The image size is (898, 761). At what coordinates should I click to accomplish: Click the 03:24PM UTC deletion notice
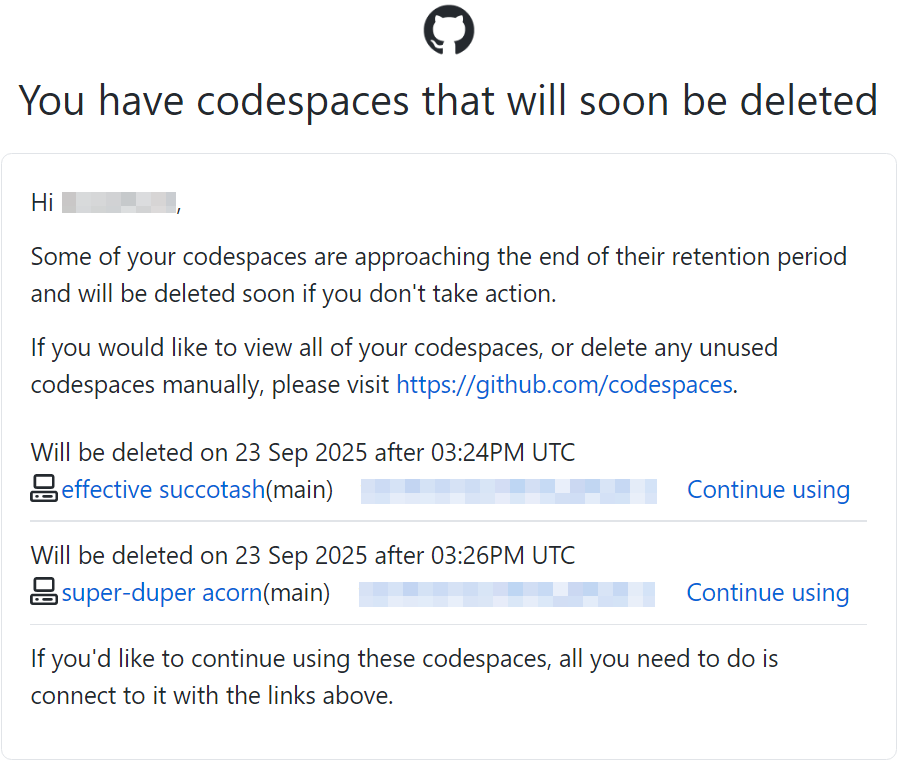303,452
